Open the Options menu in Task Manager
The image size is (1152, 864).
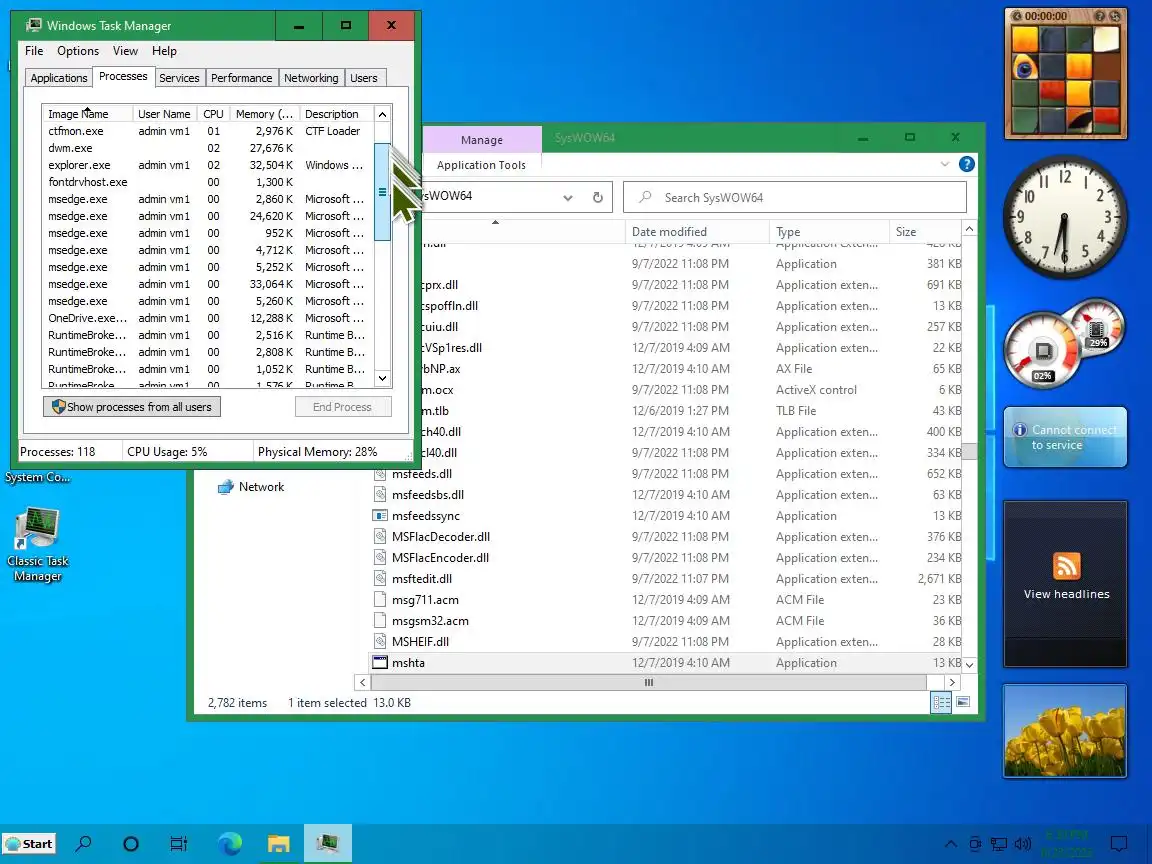(78, 51)
